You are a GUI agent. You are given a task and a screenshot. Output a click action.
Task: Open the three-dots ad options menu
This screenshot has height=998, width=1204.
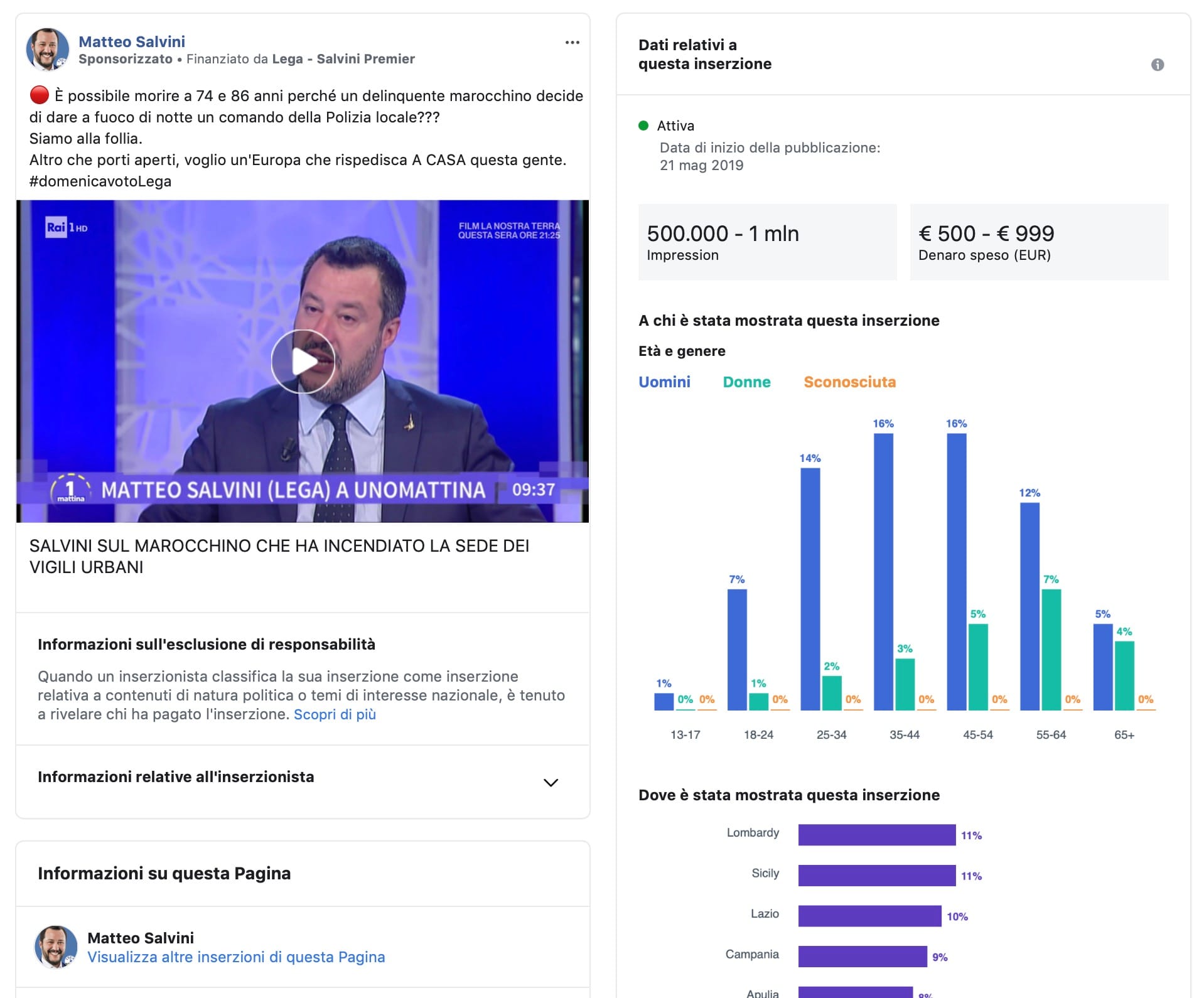572,43
